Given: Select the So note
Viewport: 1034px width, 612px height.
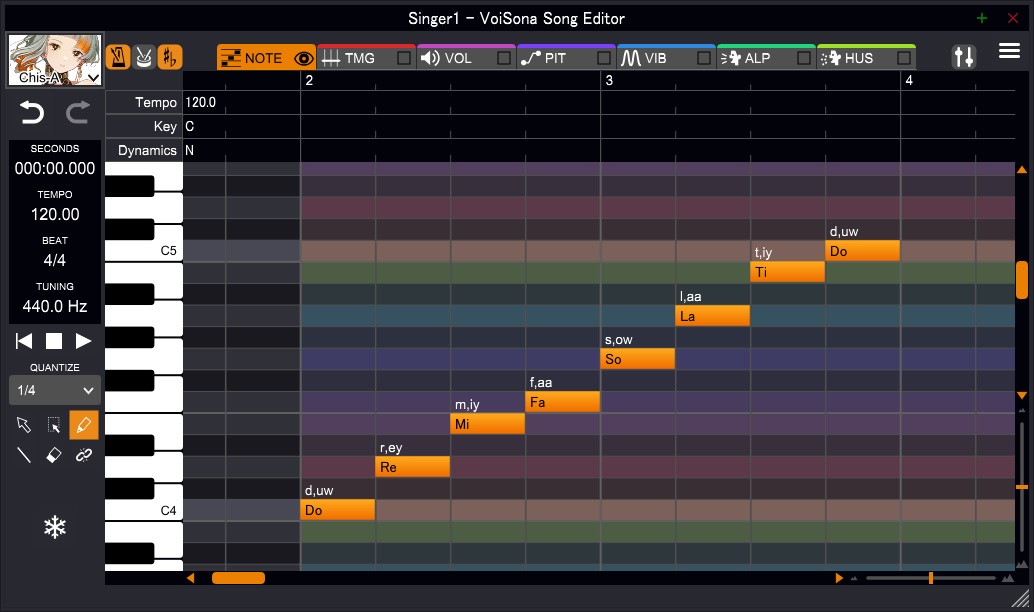Looking at the screenshot, I should (638, 359).
